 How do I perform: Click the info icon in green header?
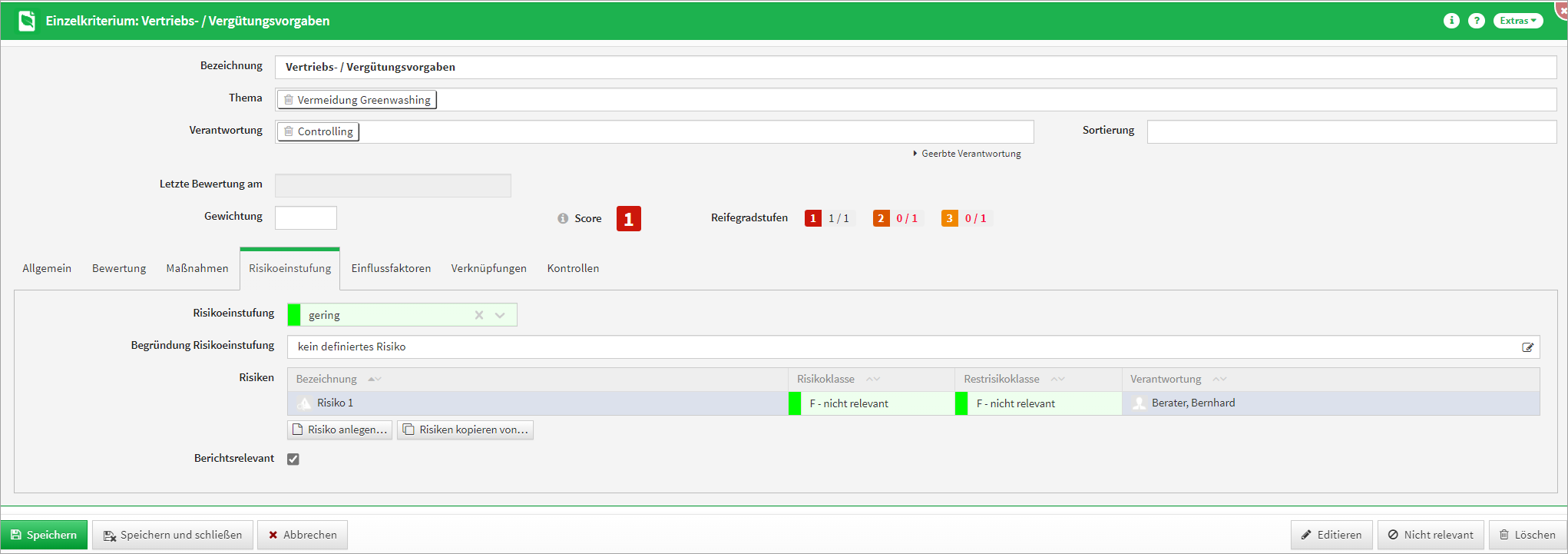click(x=1451, y=21)
